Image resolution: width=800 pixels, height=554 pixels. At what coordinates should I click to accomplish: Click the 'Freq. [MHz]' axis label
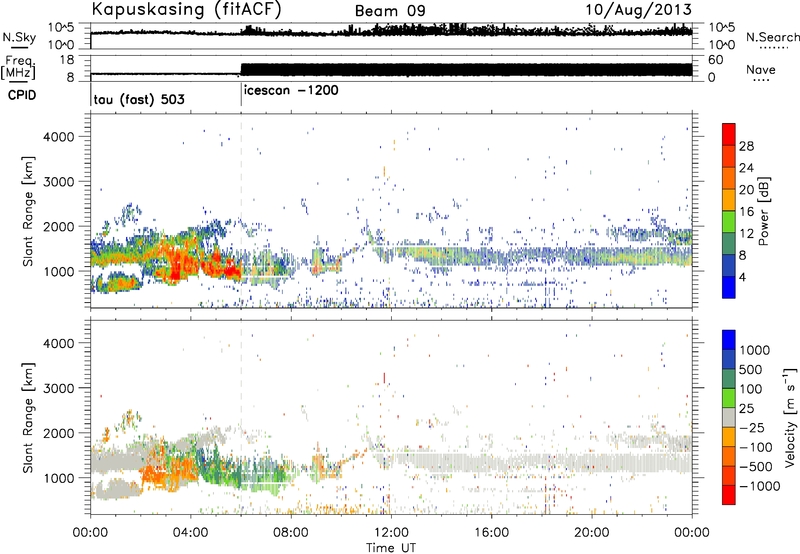[18, 68]
